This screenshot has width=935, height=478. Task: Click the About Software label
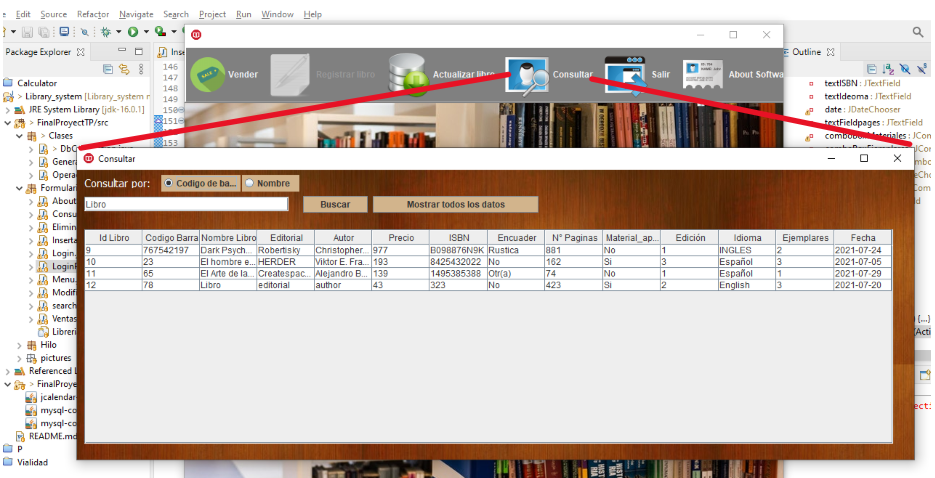click(756, 75)
